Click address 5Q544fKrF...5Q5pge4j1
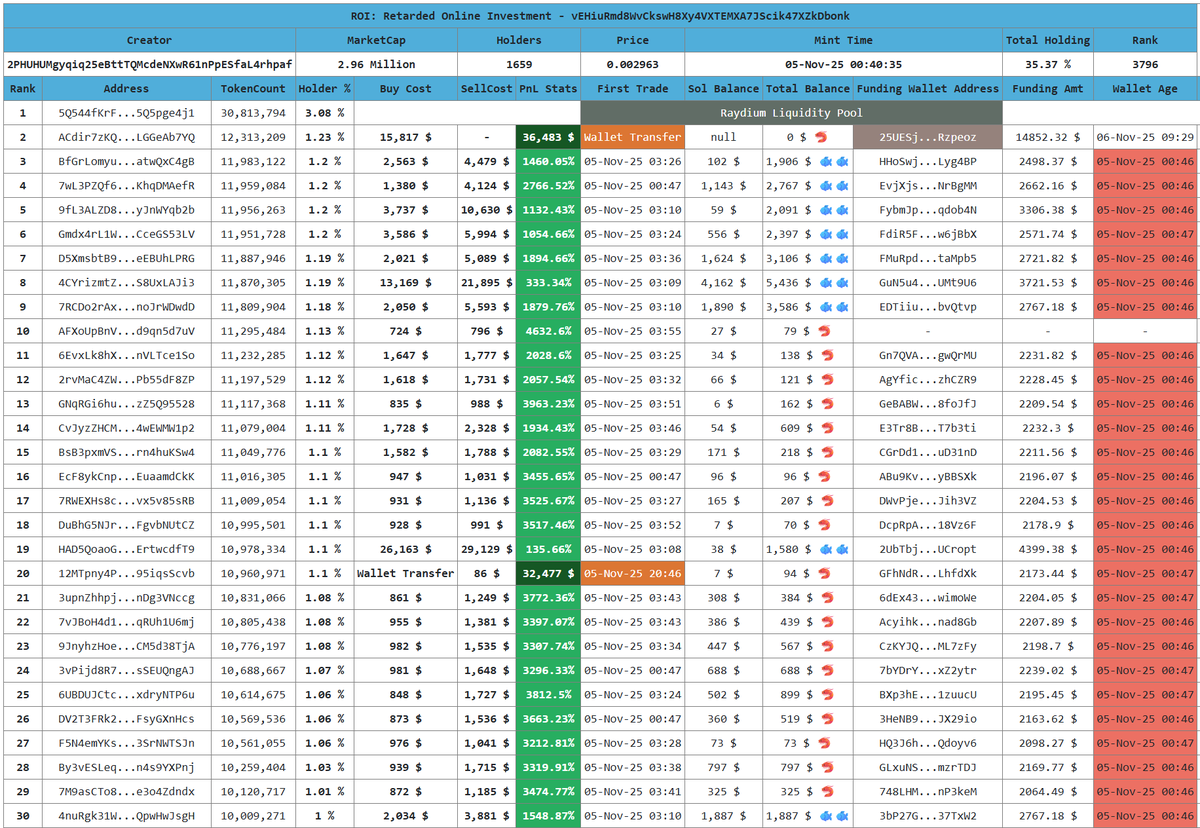 point(127,113)
